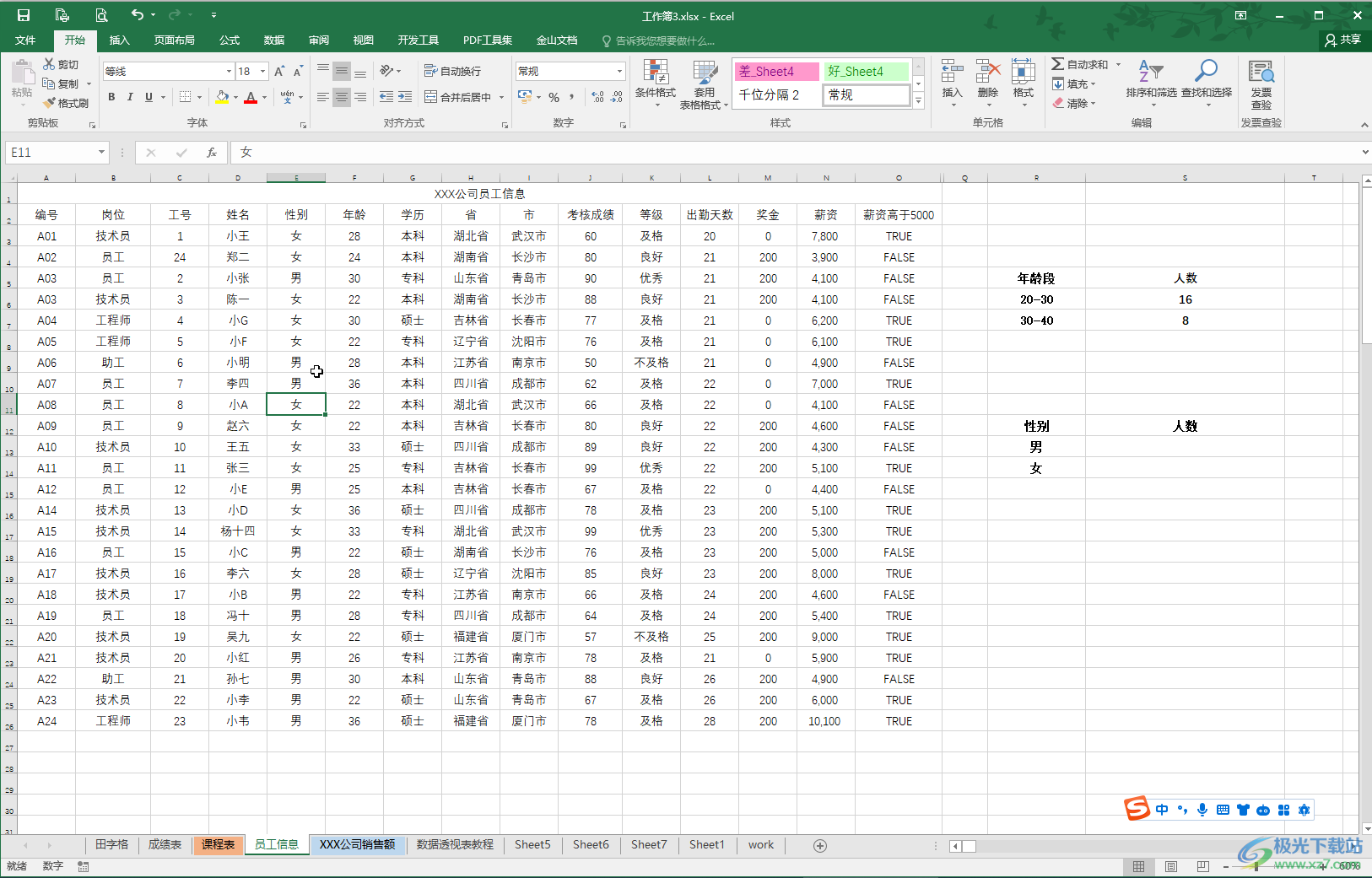This screenshot has height=878, width=1372.
Task: Toggle Wrap Text option
Action: (x=452, y=71)
